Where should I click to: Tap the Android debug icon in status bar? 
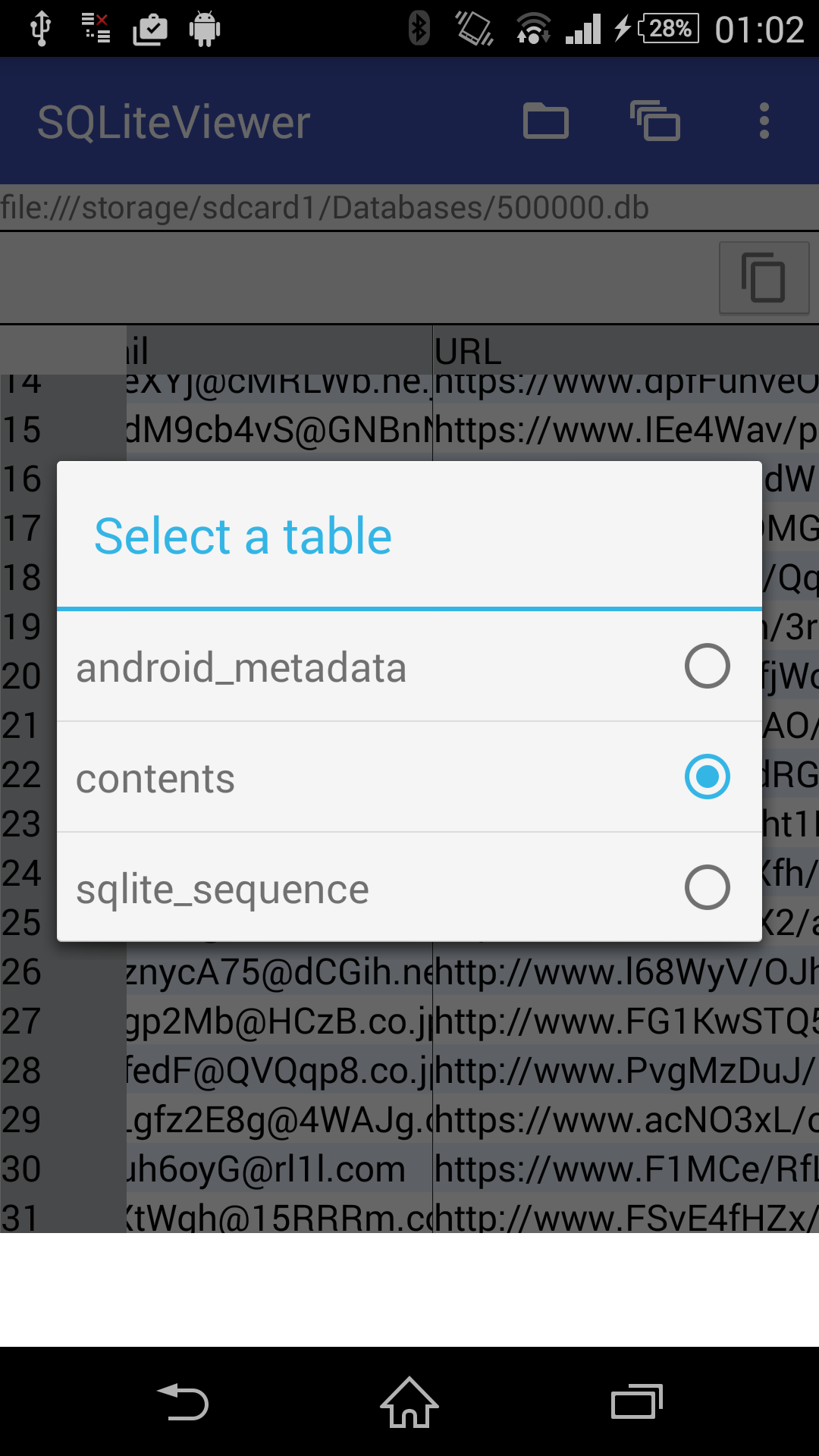204,30
